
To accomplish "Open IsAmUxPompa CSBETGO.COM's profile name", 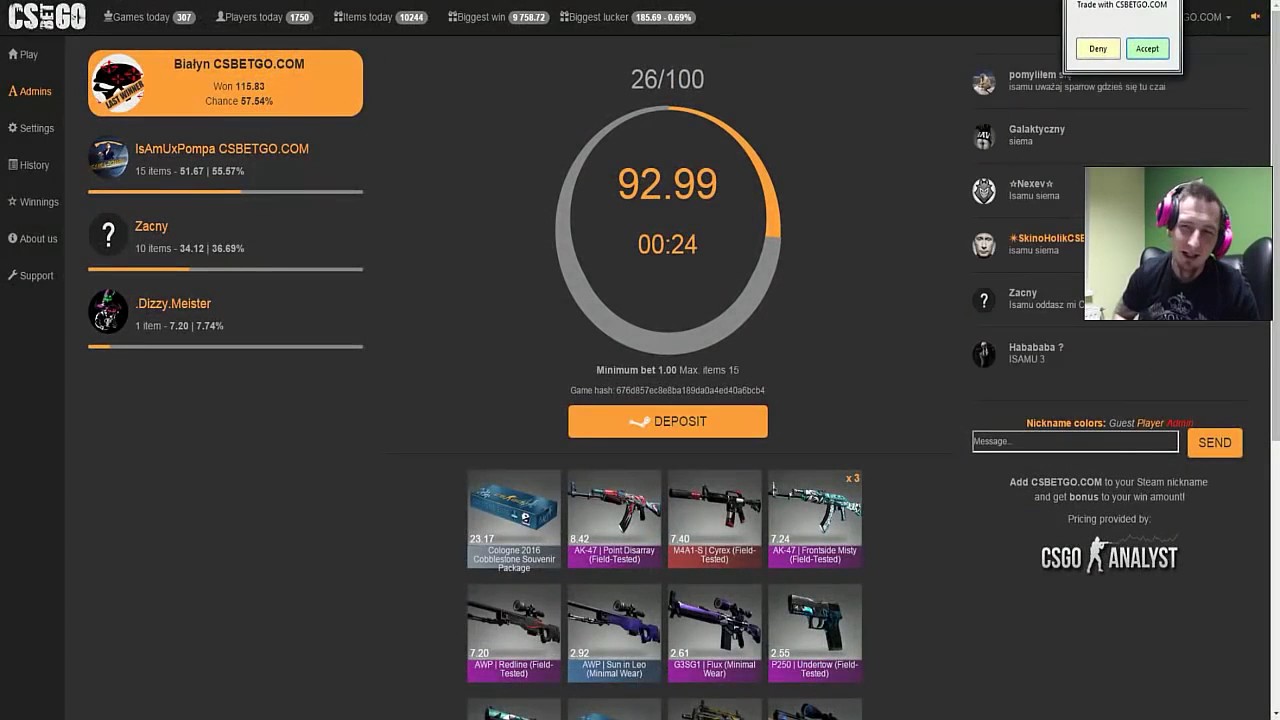I will [x=222, y=149].
